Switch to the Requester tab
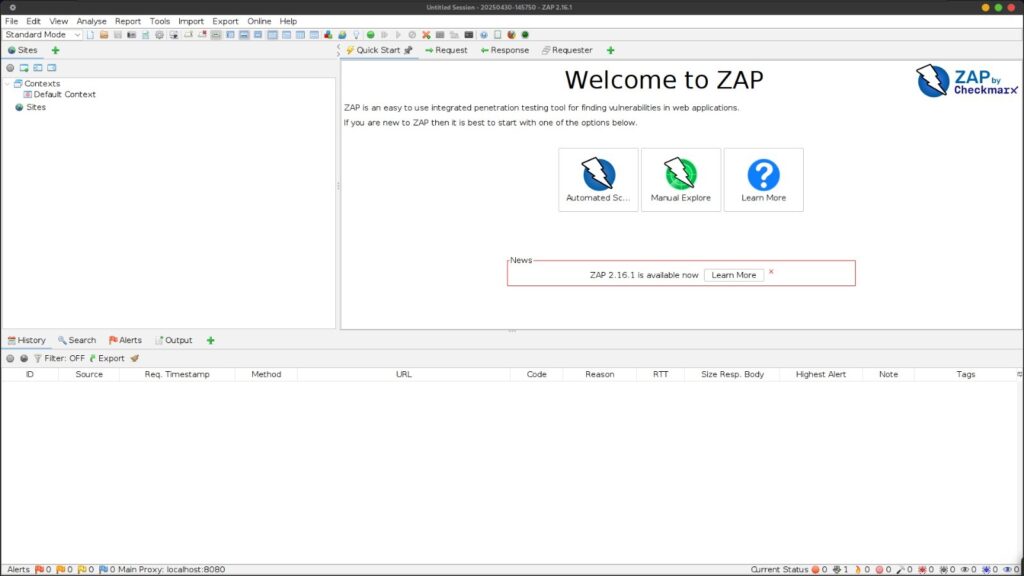Viewport: 1024px width, 576px height. 567,50
